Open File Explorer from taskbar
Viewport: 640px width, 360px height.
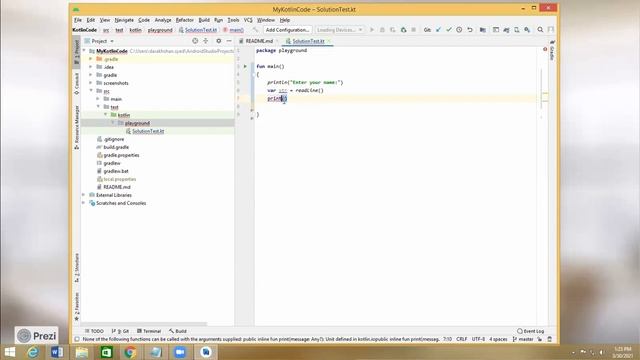tap(82, 352)
